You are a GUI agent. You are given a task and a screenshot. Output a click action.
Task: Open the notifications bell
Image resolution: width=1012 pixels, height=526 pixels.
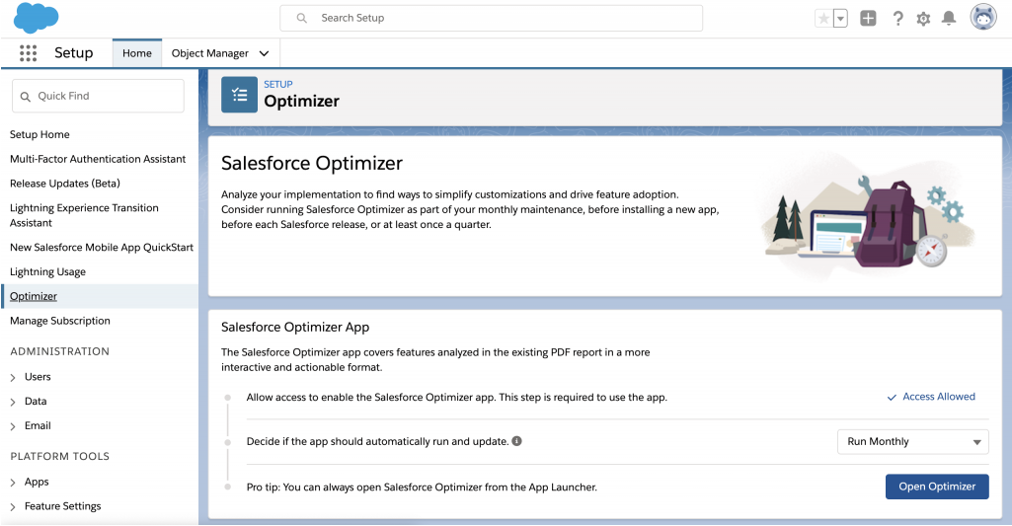[x=949, y=19]
